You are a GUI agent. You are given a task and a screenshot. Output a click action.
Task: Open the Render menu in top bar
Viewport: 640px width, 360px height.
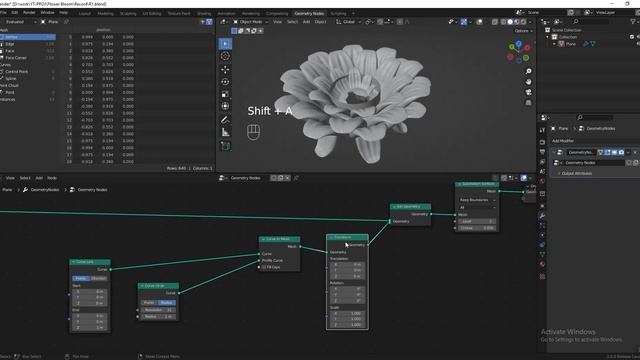click(x=29, y=13)
